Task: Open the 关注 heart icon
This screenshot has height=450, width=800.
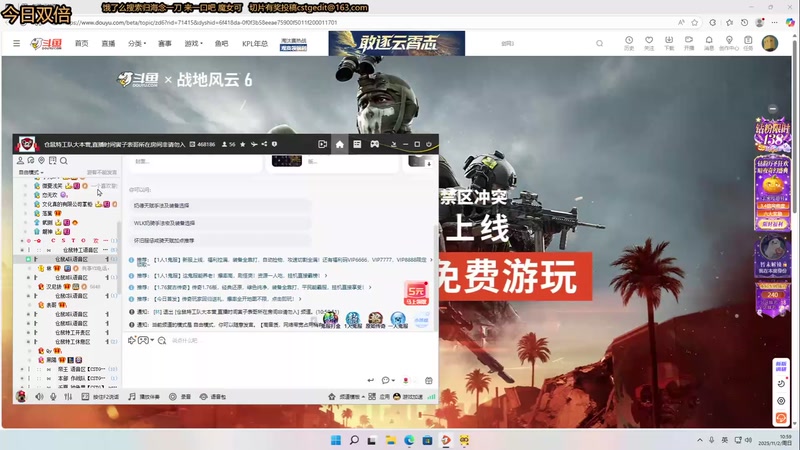Action: point(649,43)
